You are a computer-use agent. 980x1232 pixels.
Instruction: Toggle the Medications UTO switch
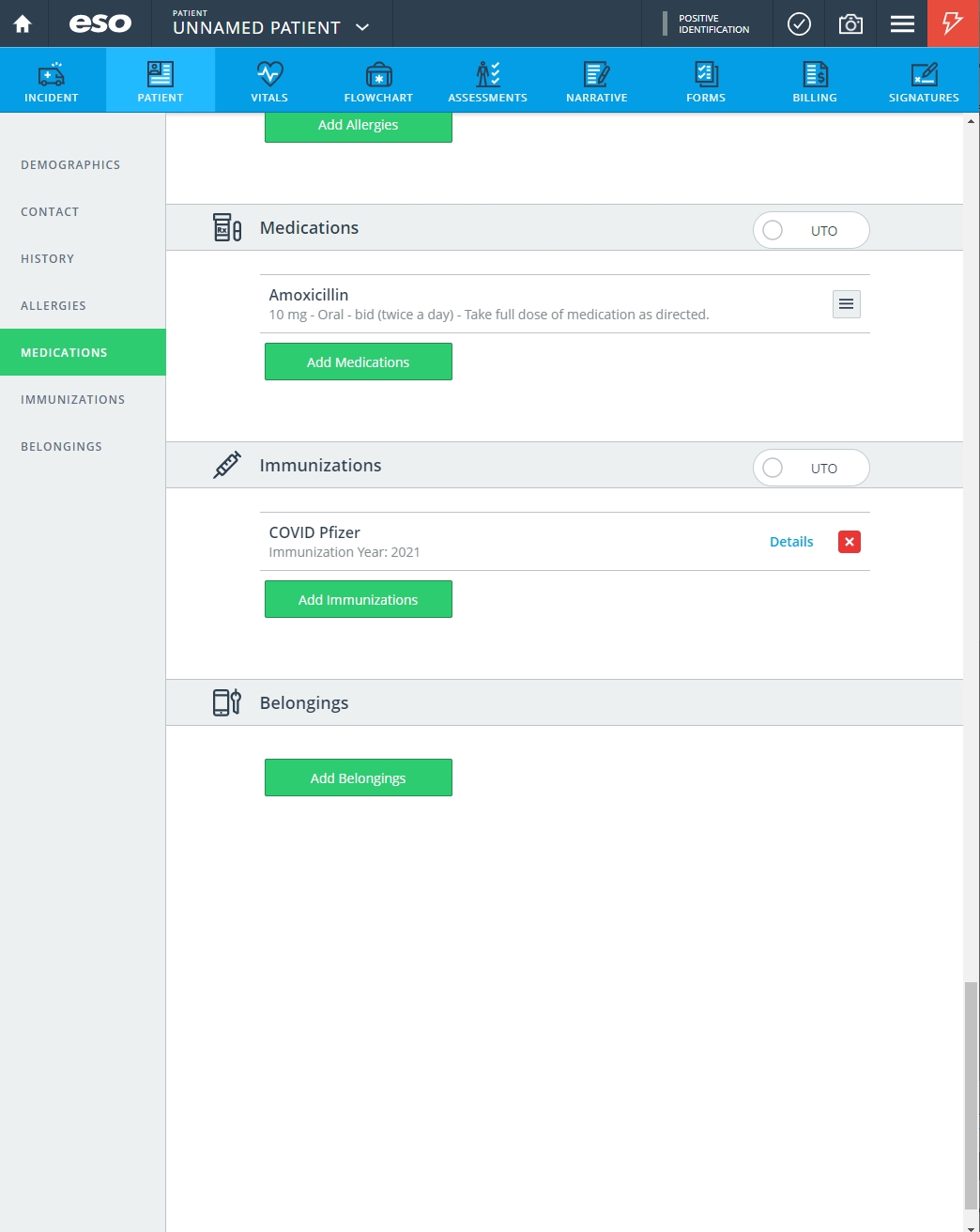(x=811, y=230)
